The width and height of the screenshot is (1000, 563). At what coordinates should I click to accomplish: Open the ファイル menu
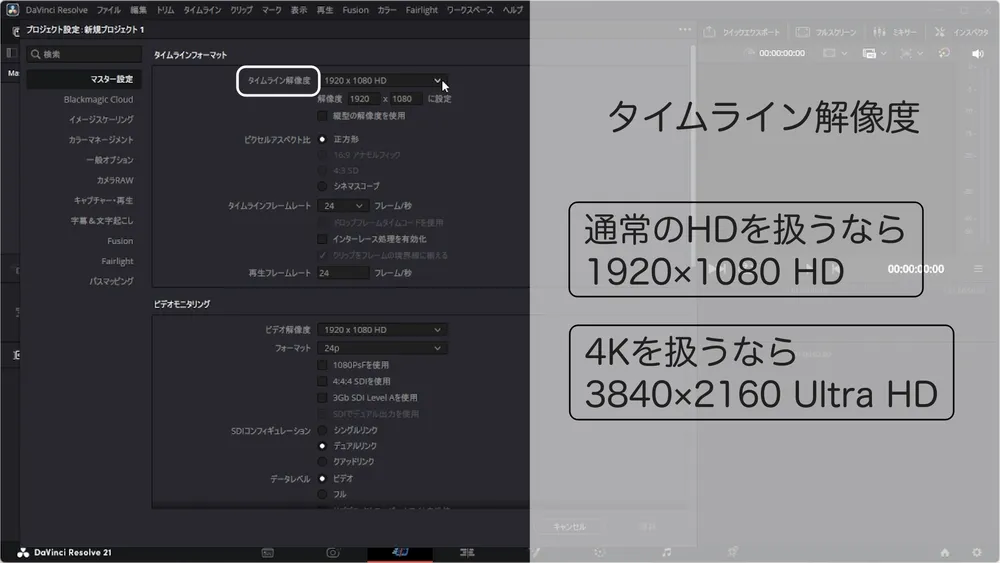(x=108, y=10)
